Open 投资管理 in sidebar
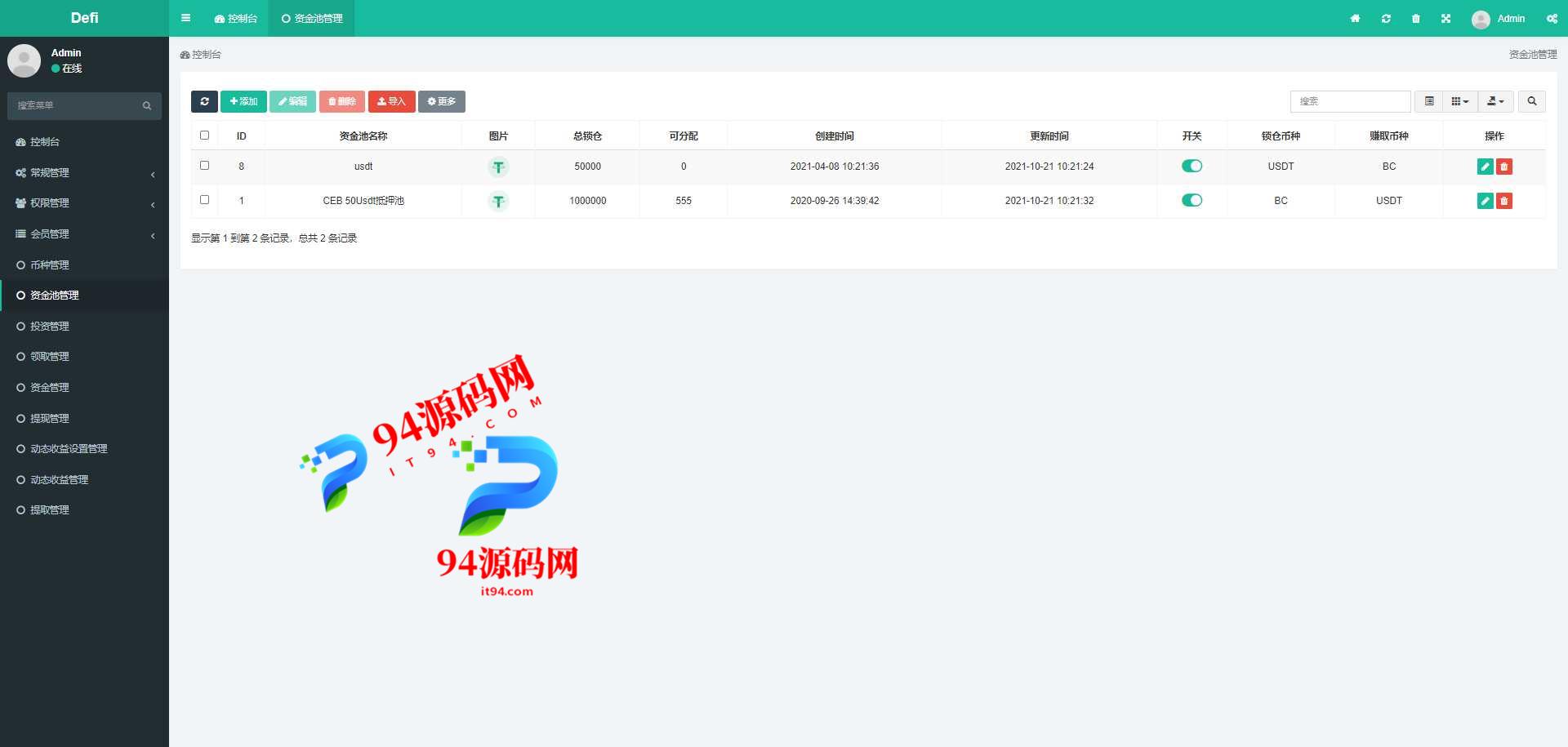 click(x=84, y=326)
